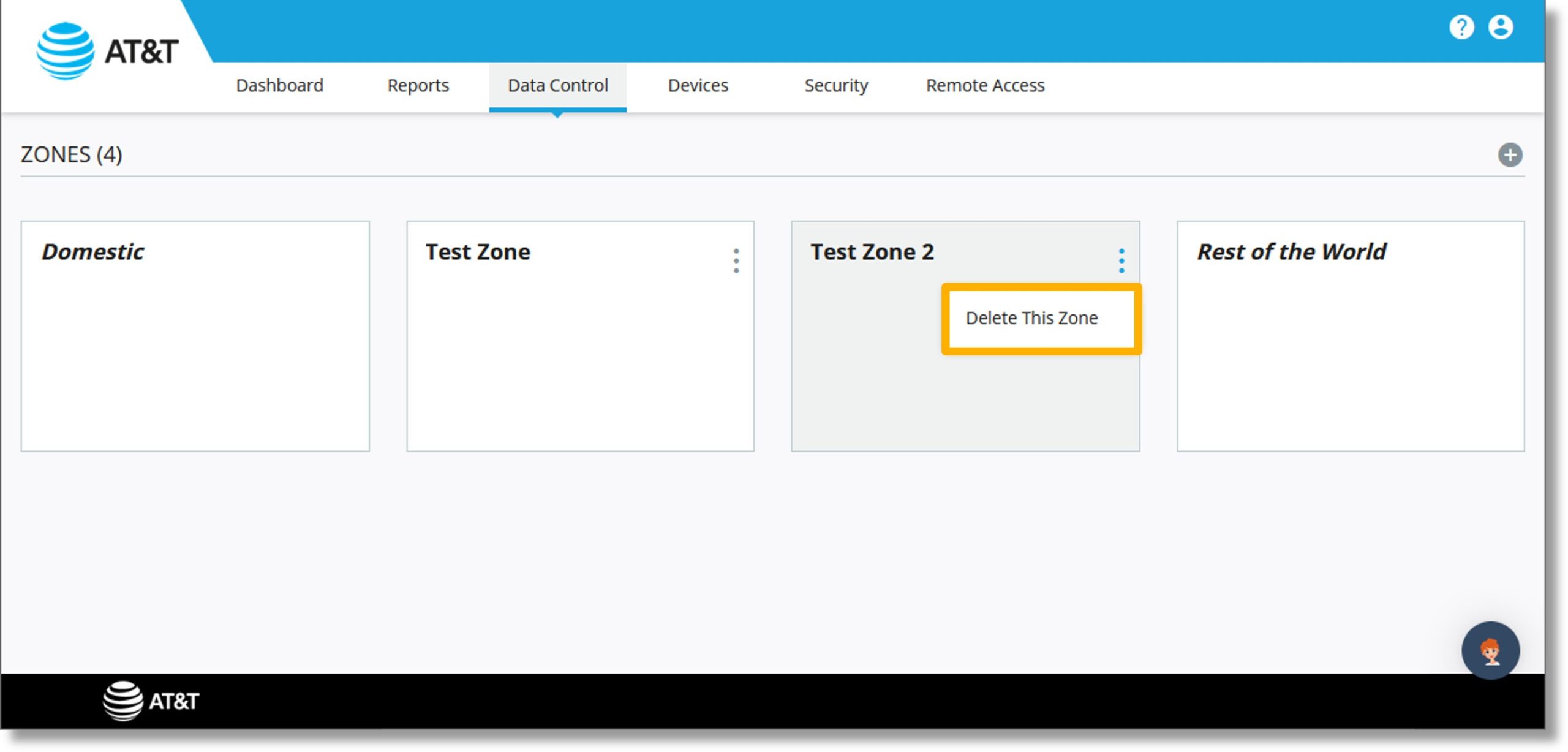The image size is (1568, 752).
Task: Open help by clicking question mark icon
Action: point(1462,26)
